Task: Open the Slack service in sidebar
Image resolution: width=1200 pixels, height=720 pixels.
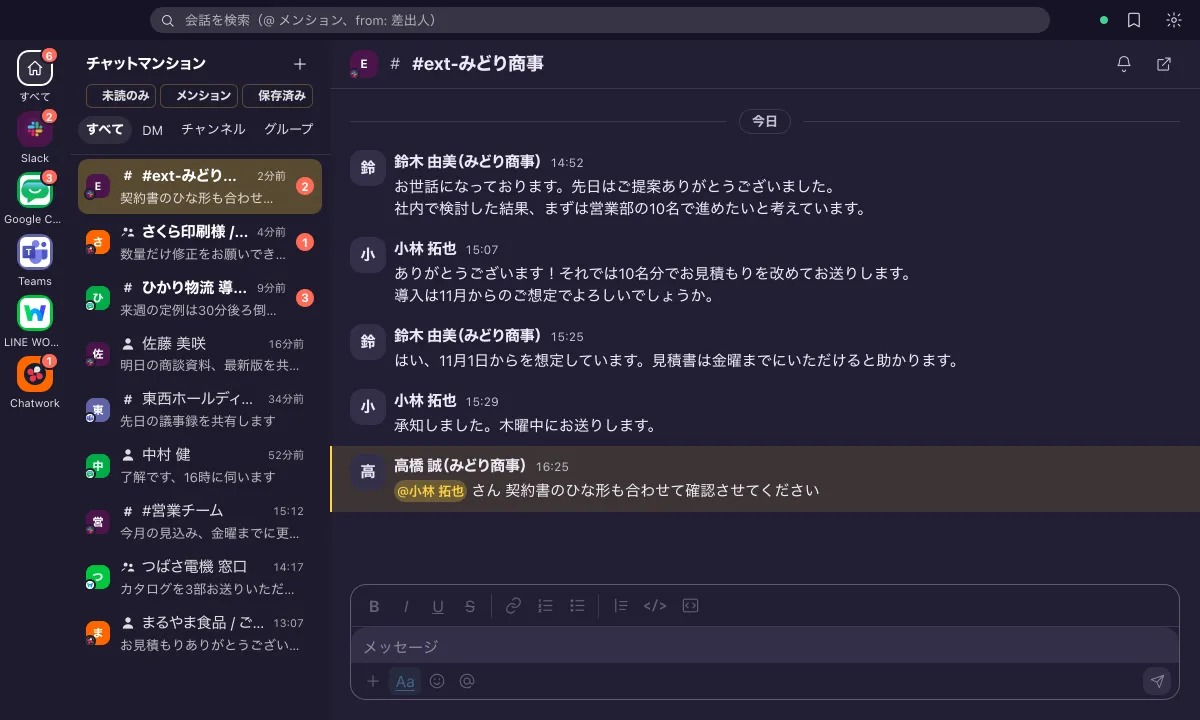Action: [35, 129]
